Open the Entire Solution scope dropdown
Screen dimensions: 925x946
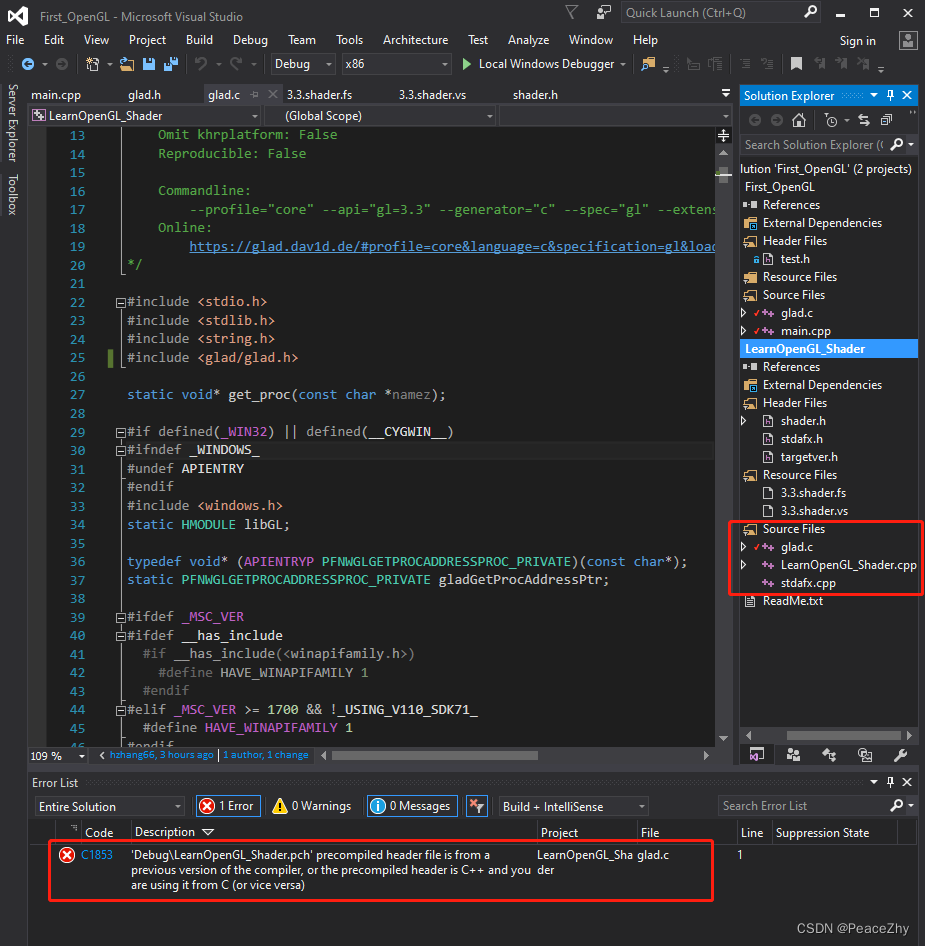tap(109, 807)
